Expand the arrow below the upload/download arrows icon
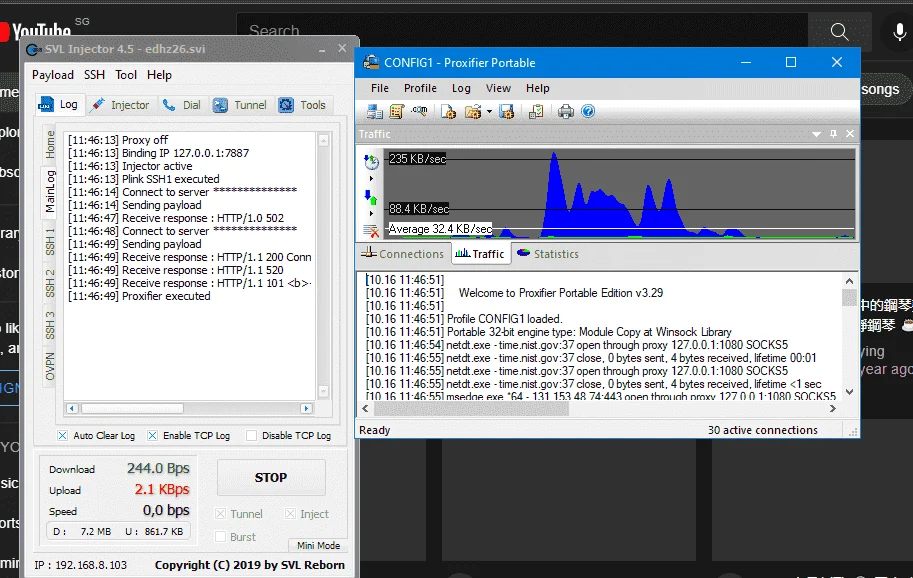913x578 pixels. 371,214
